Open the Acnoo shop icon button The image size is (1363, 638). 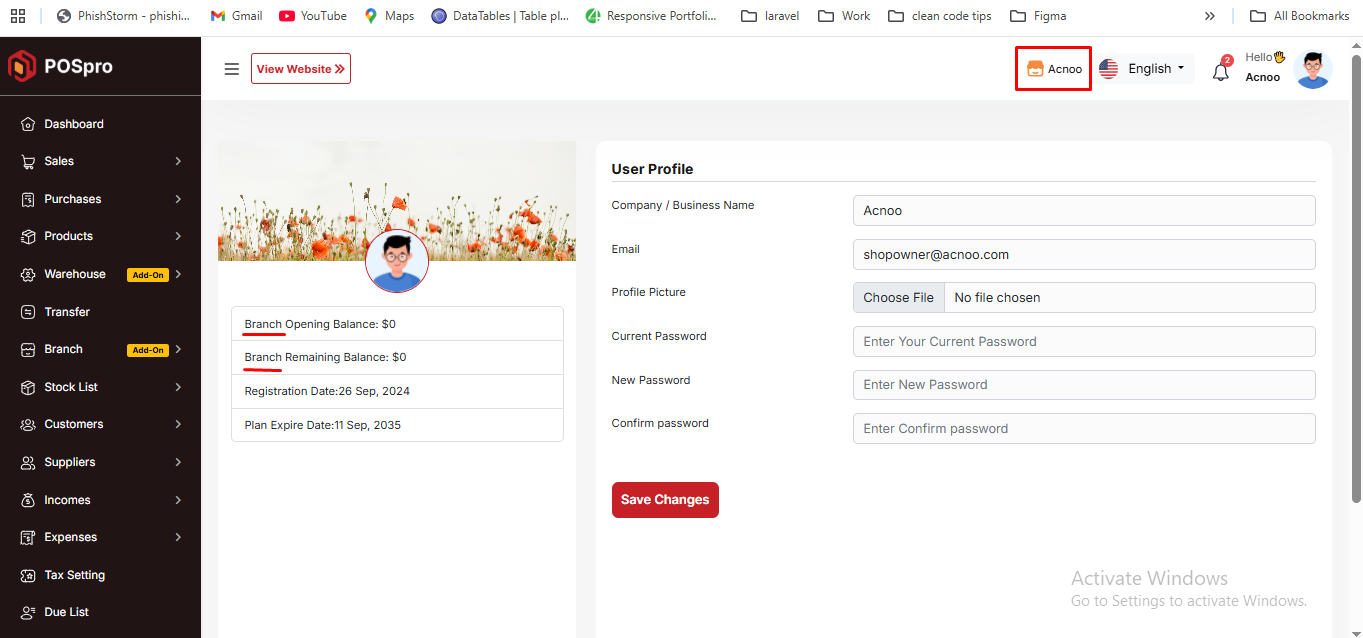click(x=1053, y=69)
